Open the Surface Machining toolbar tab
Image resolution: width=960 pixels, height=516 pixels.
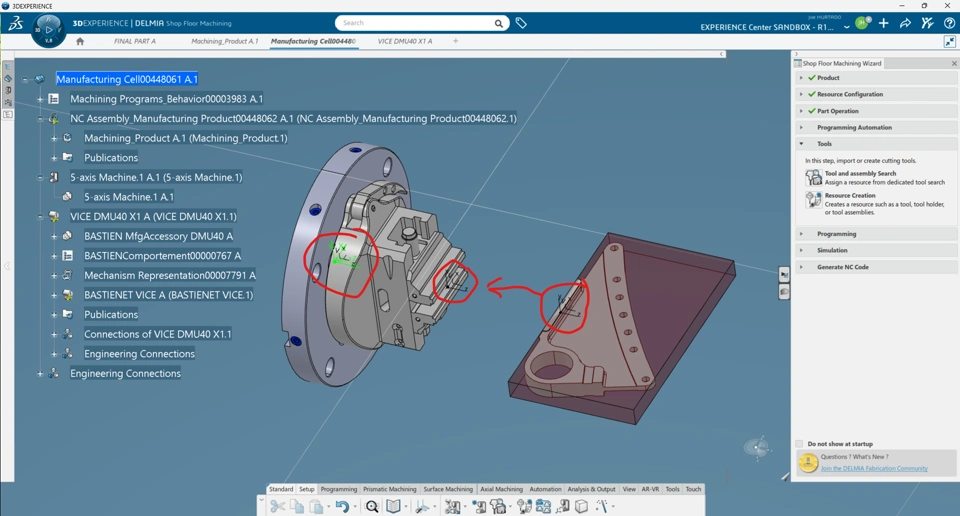[x=448, y=489]
